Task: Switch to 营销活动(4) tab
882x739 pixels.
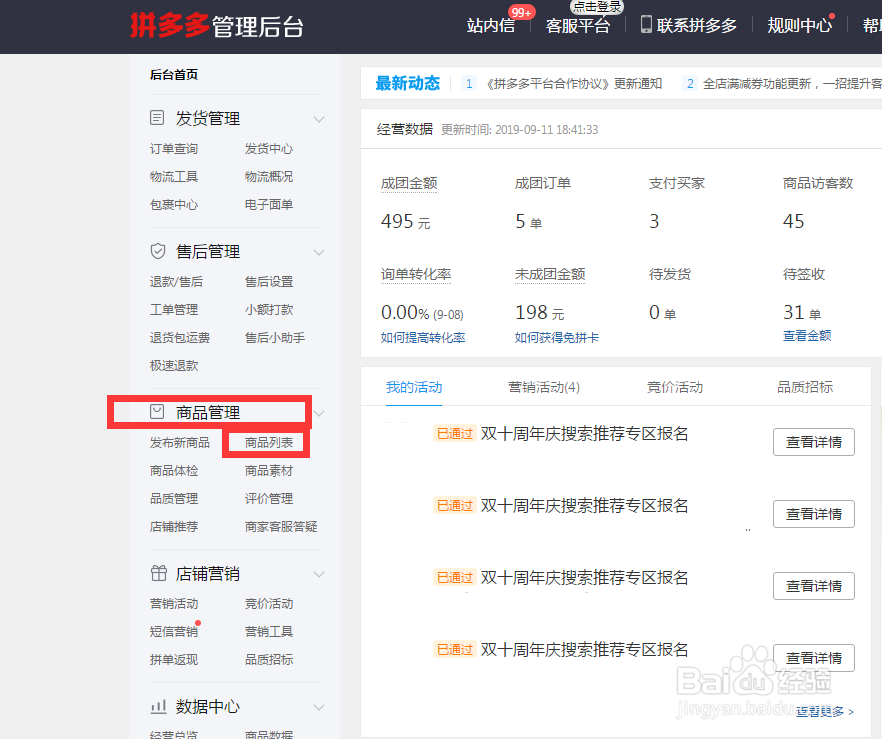Action: pyautogui.click(x=544, y=387)
